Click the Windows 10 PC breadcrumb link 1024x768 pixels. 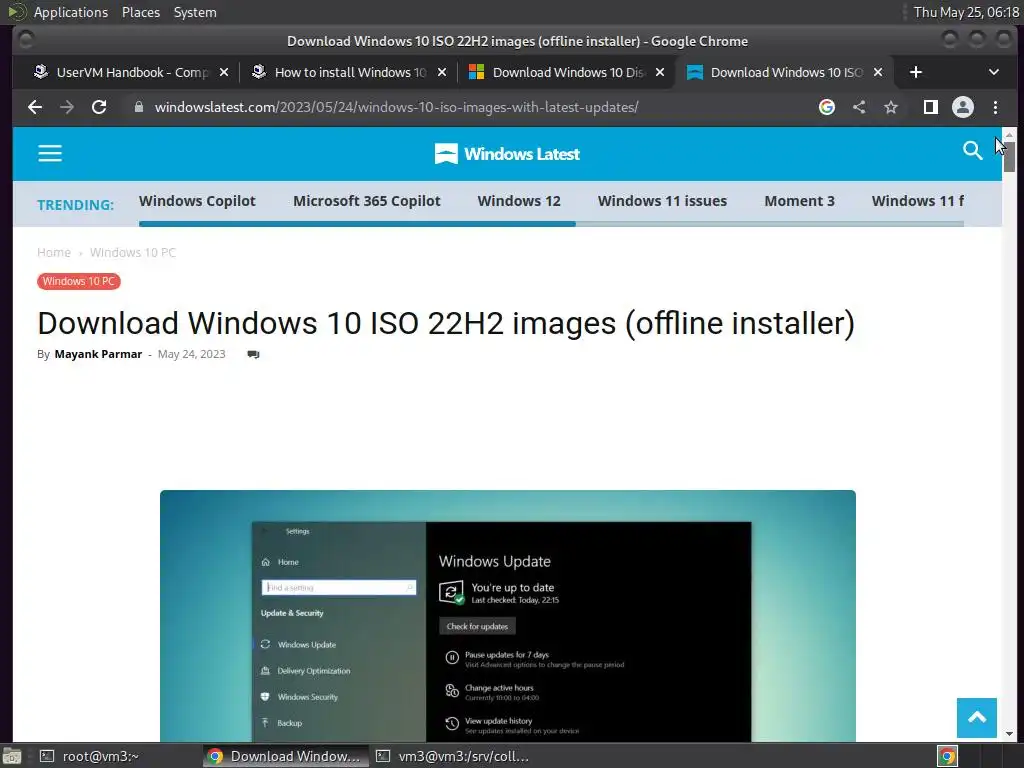click(133, 253)
